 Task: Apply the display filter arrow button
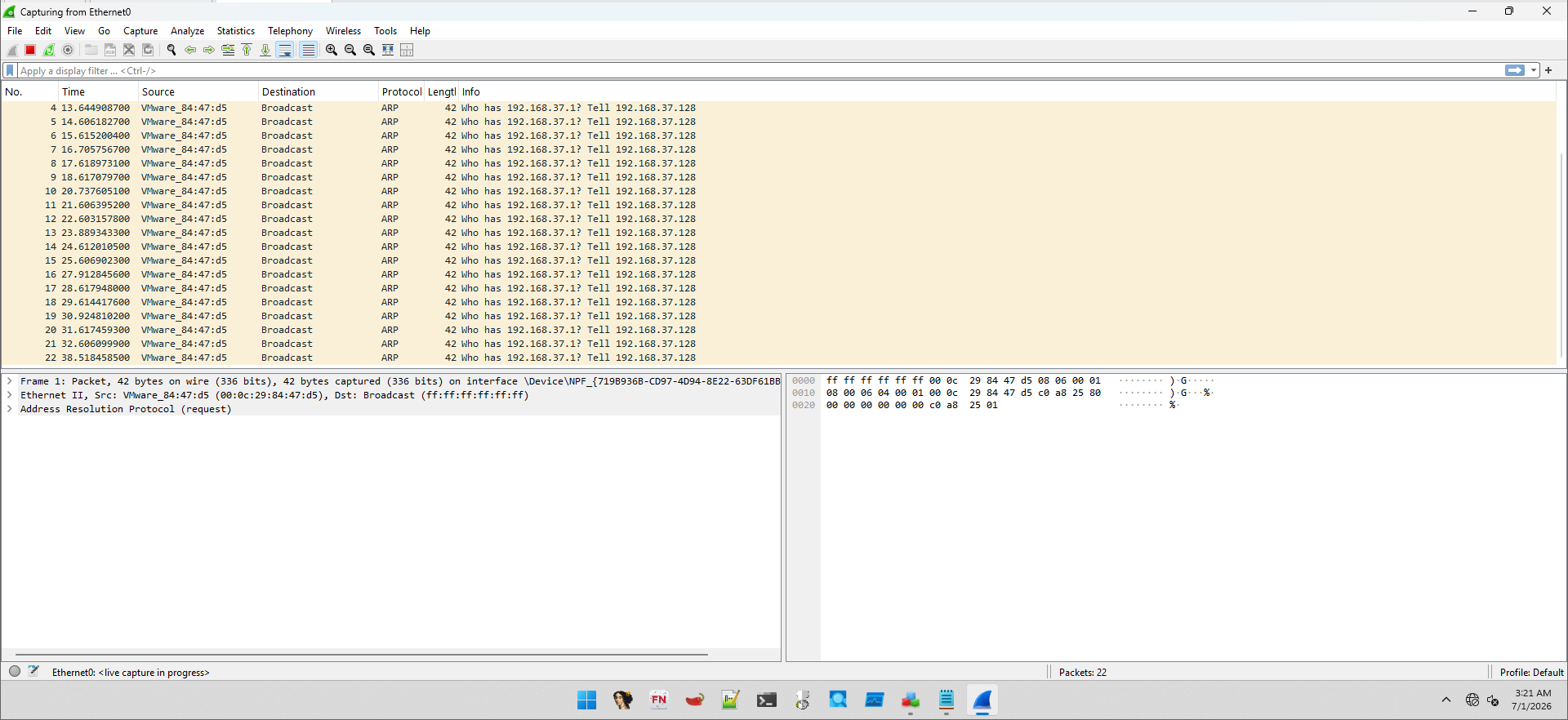[x=1515, y=71]
